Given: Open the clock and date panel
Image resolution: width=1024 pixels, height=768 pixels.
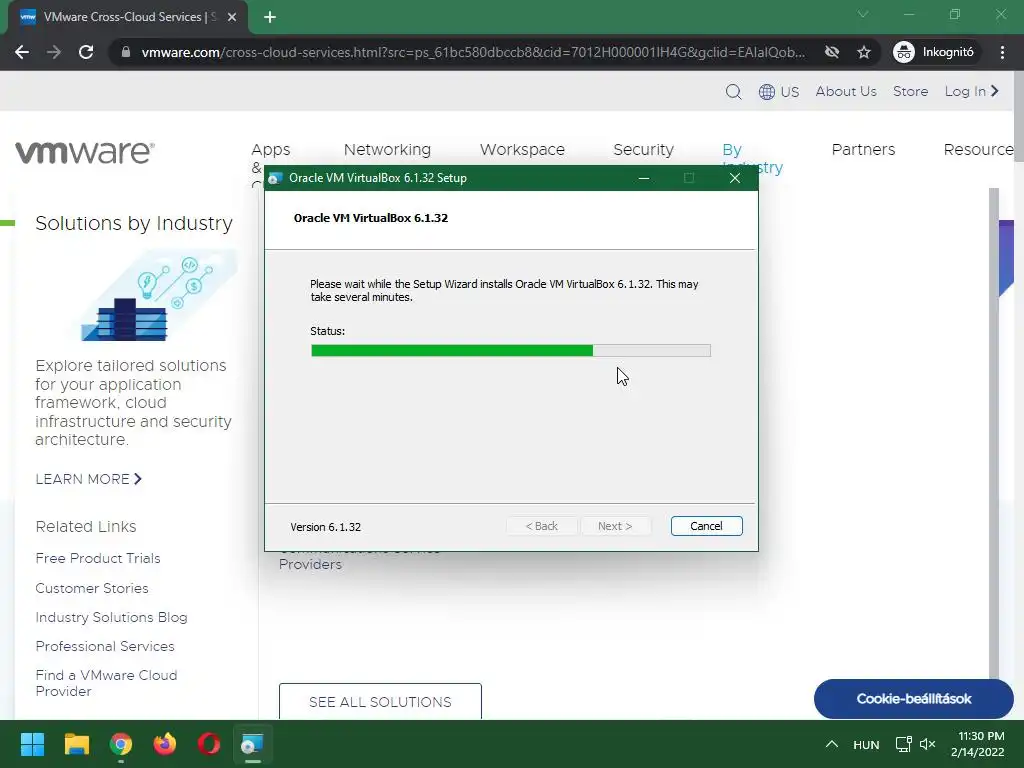Looking at the screenshot, I should (x=978, y=744).
